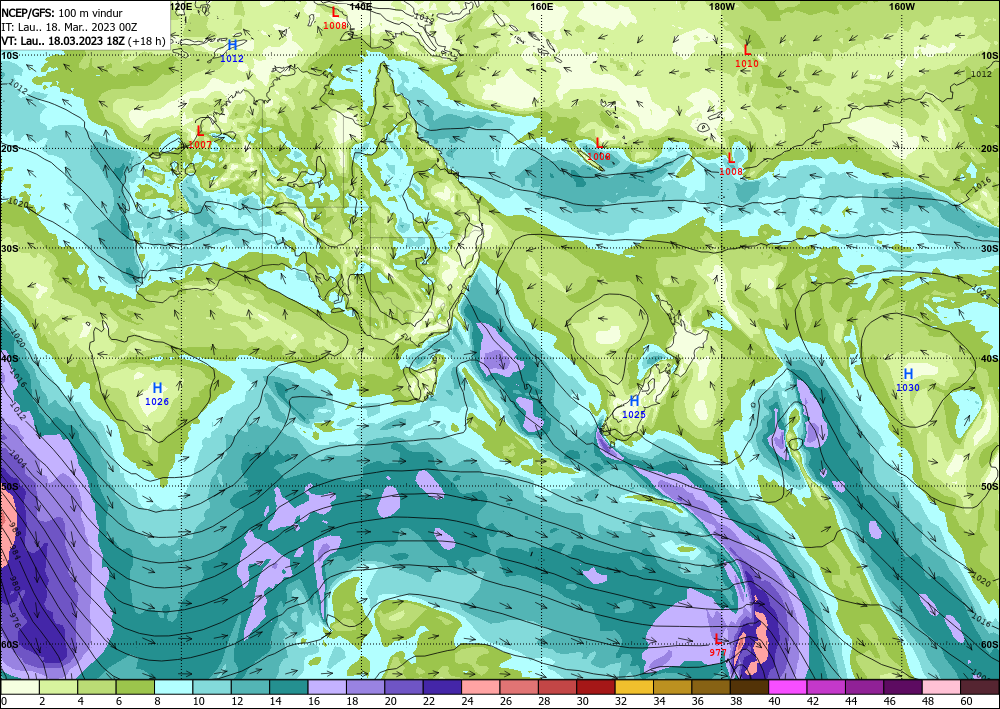Click the legend value 24
Screen dimensions: 1000x709
tap(467, 702)
